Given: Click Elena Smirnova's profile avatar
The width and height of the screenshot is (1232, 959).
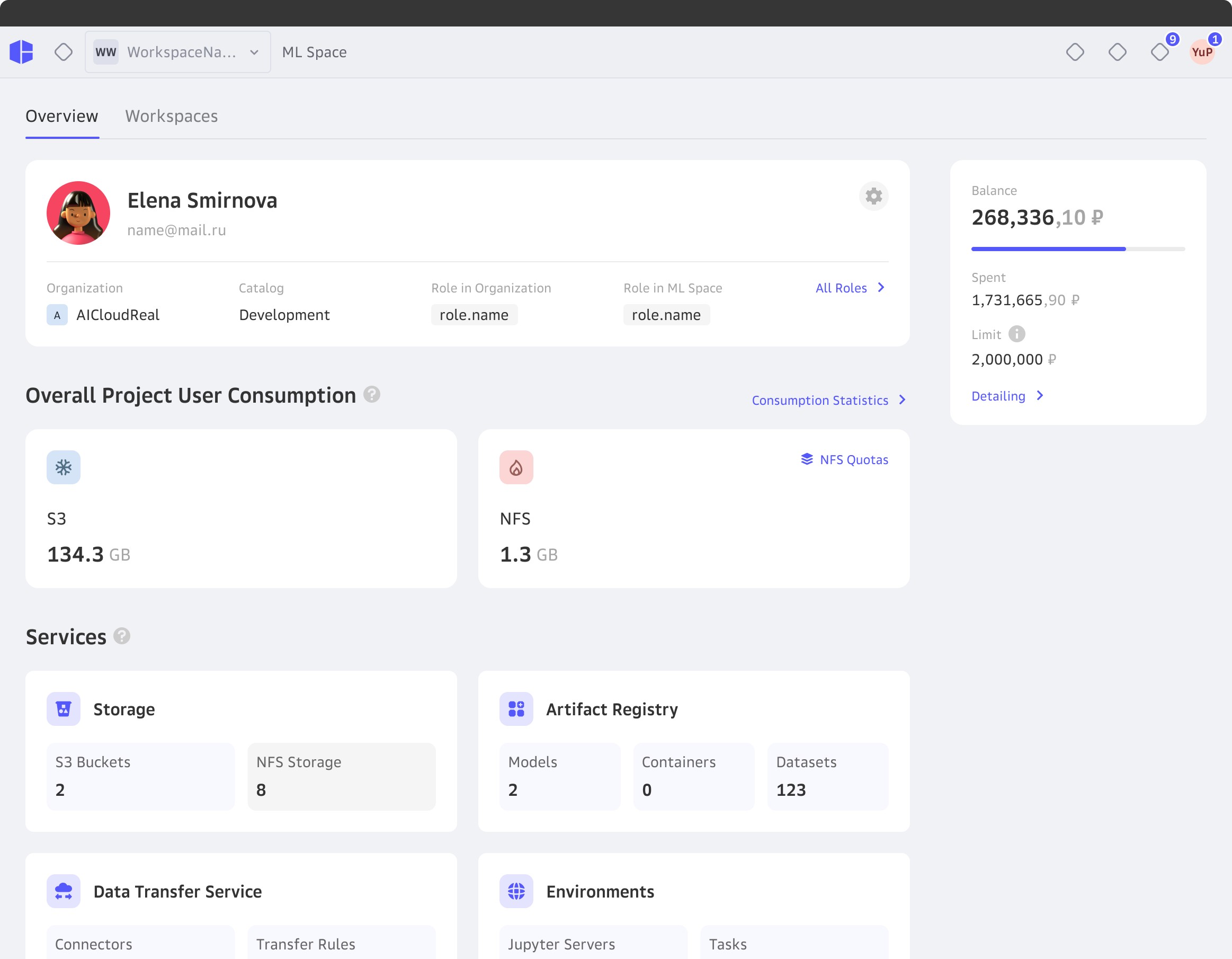Looking at the screenshot, I should [78, 212].
